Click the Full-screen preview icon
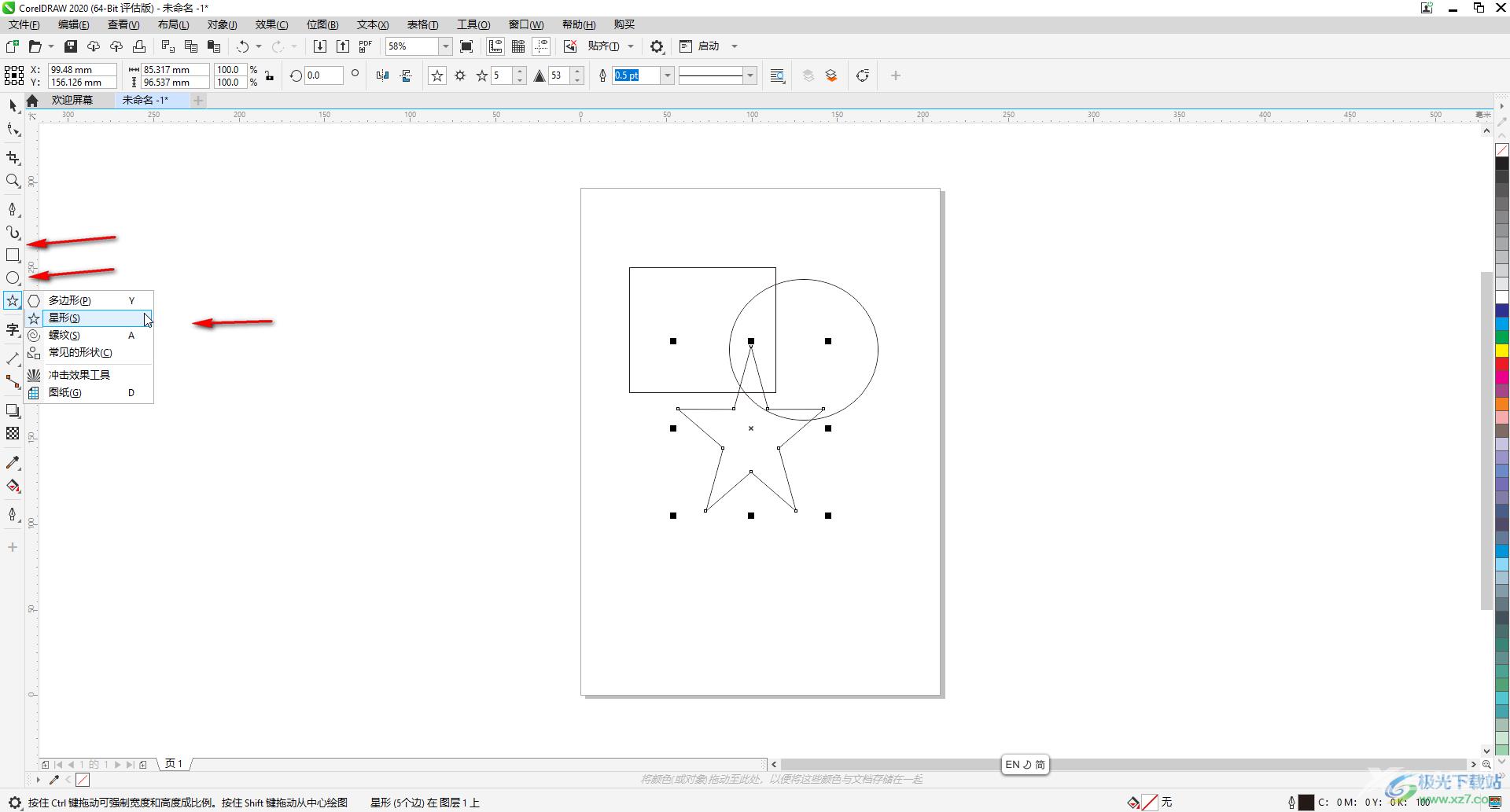The image size is (1510, 812). 466,46
